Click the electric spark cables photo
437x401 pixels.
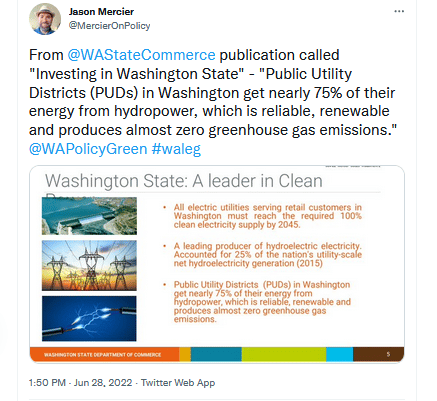pos(89,319)
